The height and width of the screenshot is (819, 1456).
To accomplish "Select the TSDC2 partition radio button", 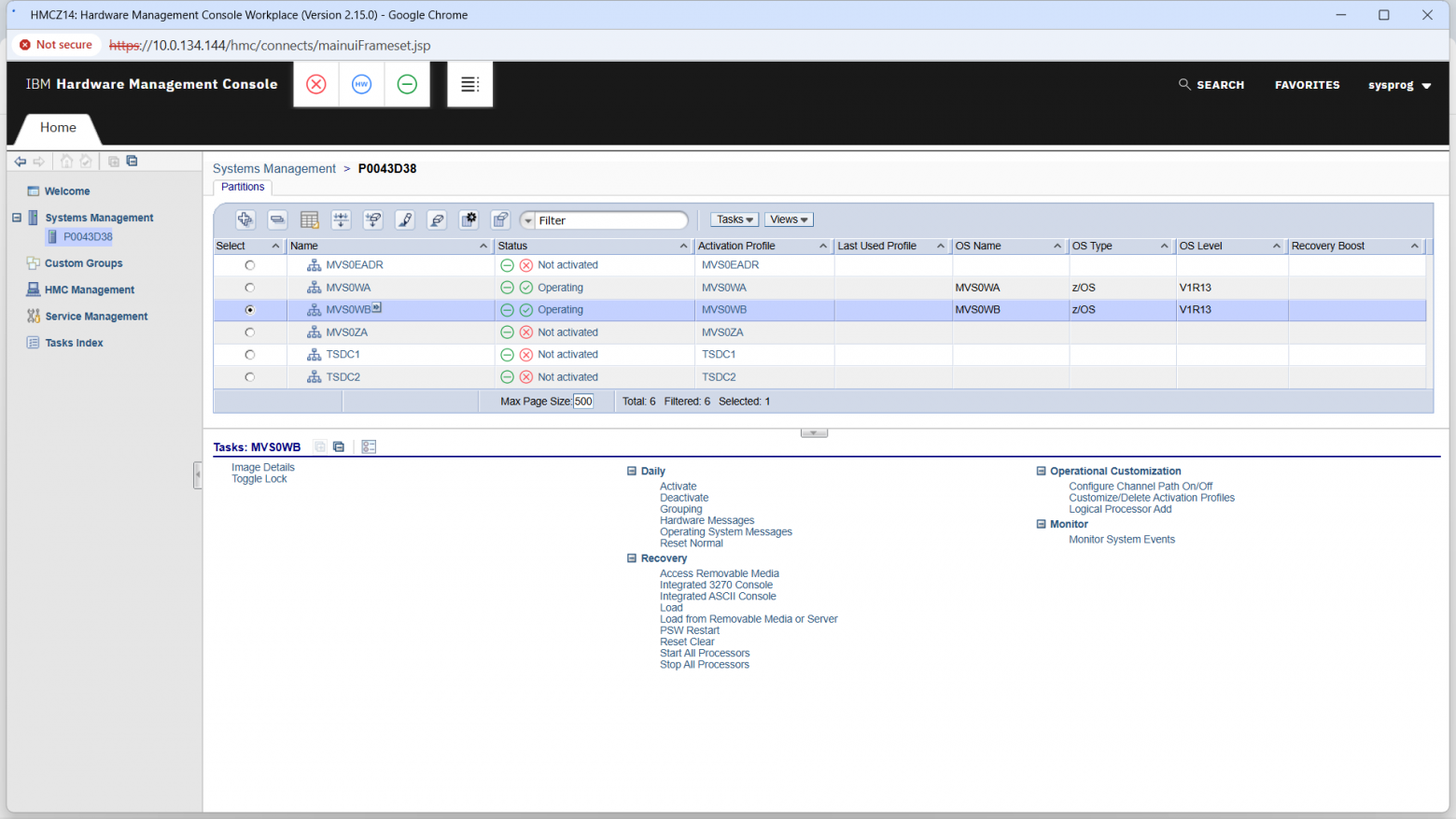I will tap(250, 377).
